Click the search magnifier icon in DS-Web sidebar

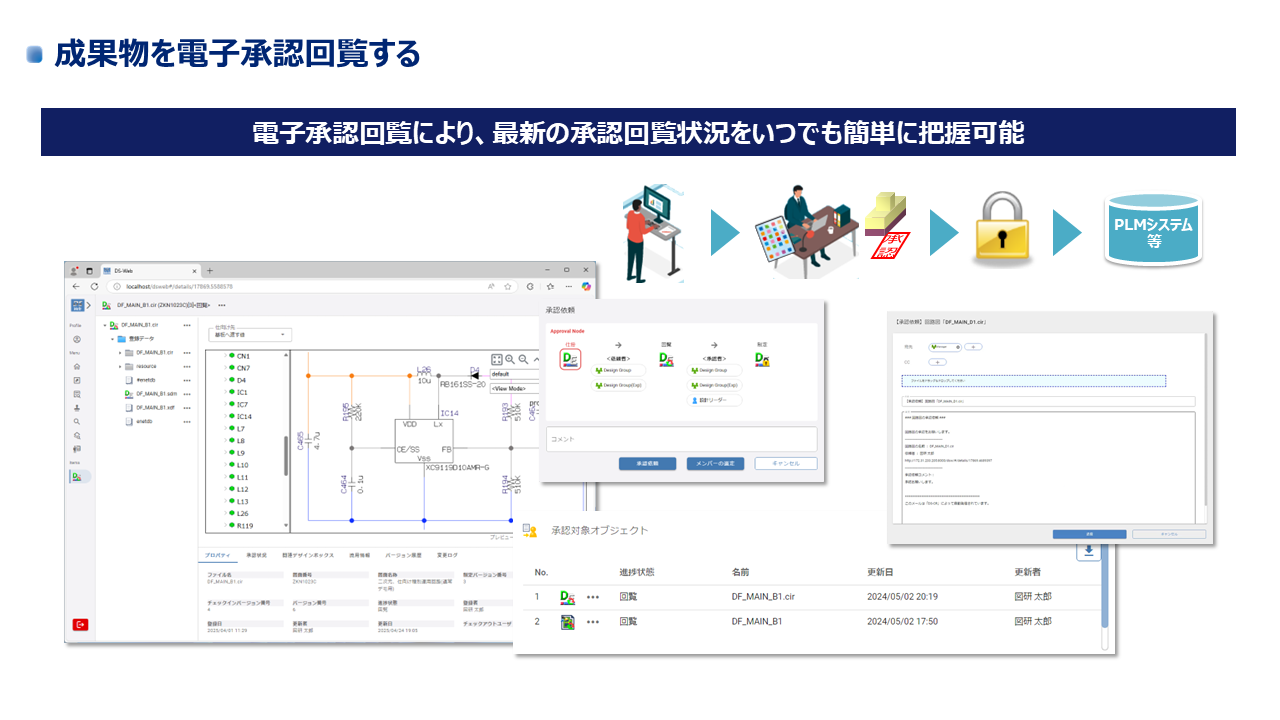[77, 422]
